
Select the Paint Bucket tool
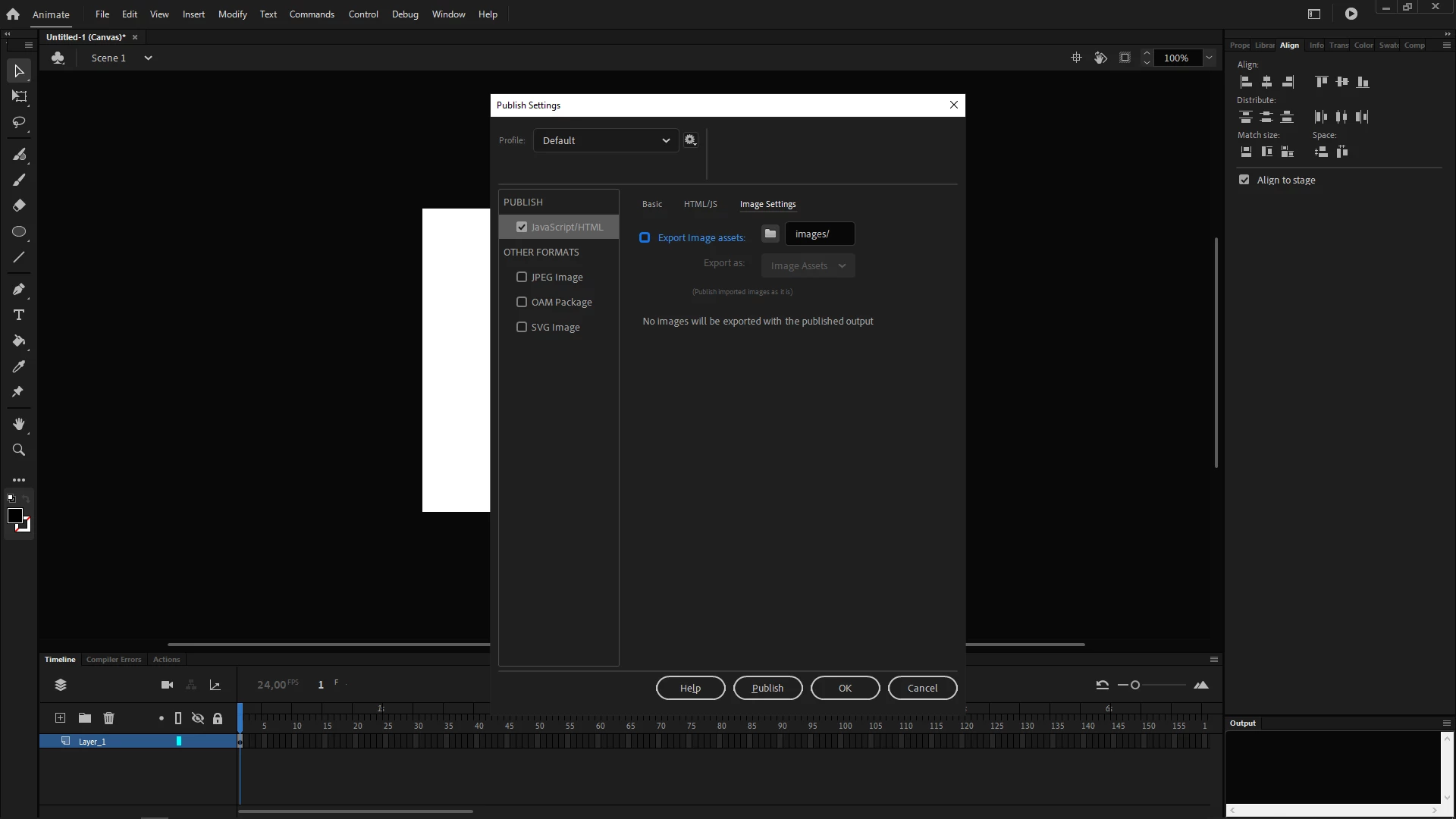point(19,341)
